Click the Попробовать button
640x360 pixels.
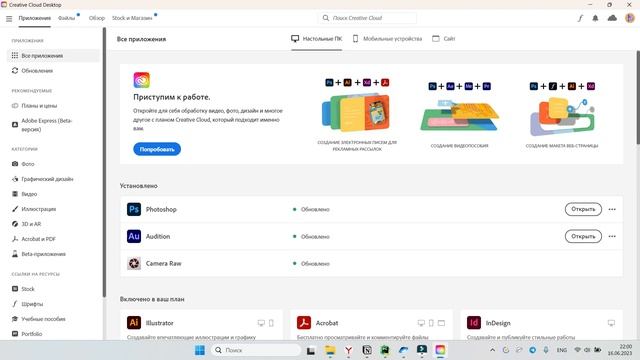coord(157,149)
